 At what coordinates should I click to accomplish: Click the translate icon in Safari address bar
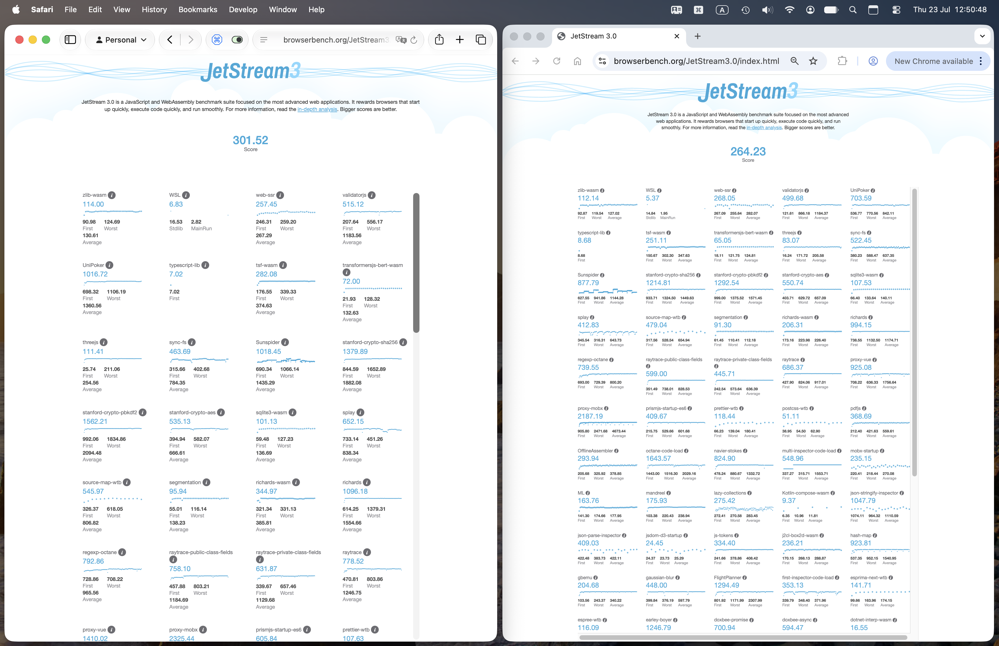(x=400, y=39)
